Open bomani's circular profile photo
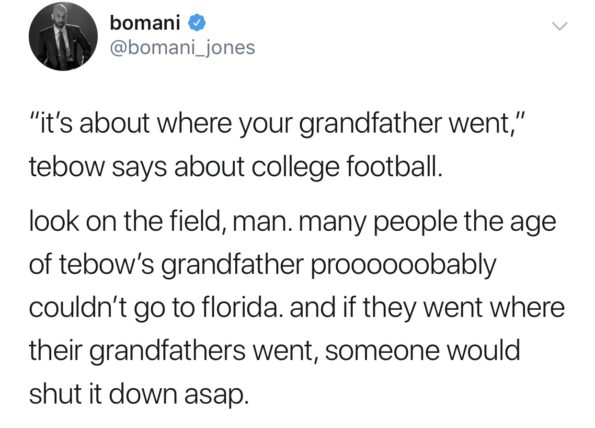Image resolution: width=595 pixels, height=428 pixels. [x=63, y=36]
